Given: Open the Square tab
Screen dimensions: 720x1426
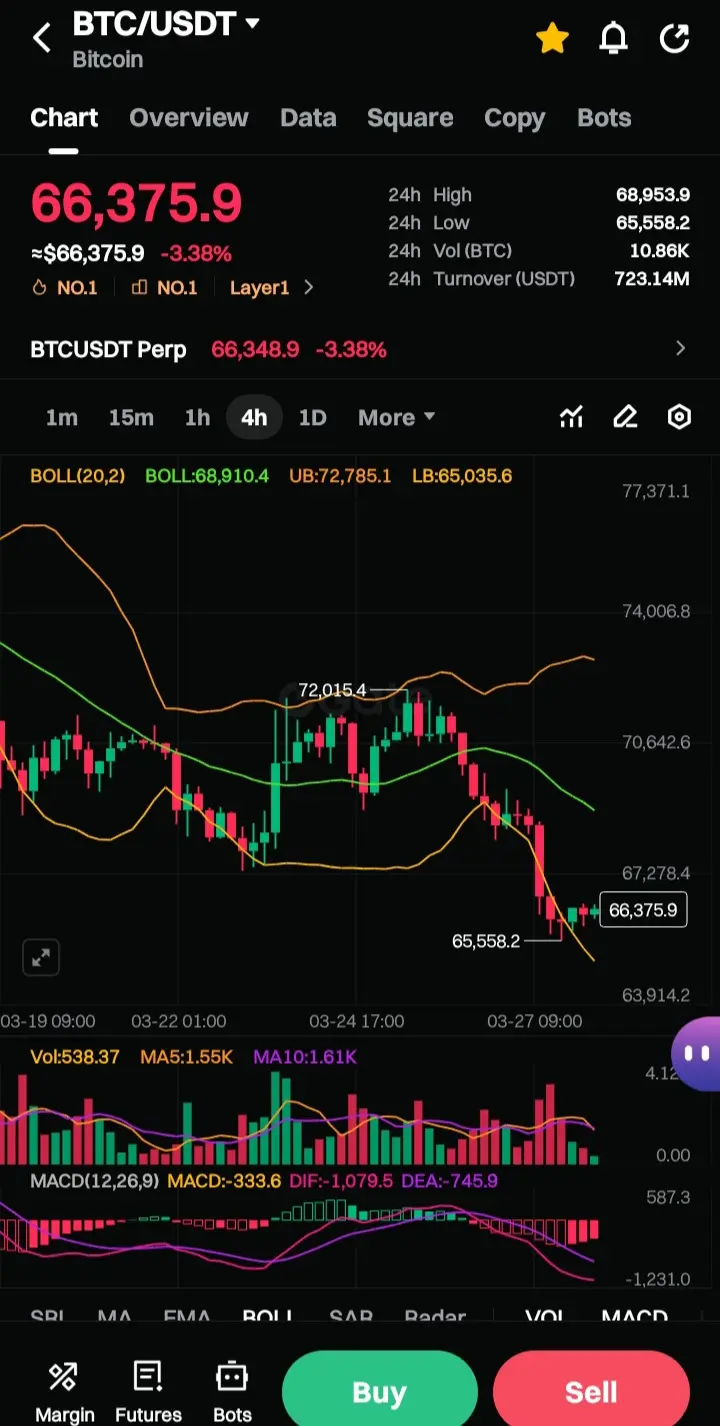Looking at the screenshot, I should coord(410,118).
